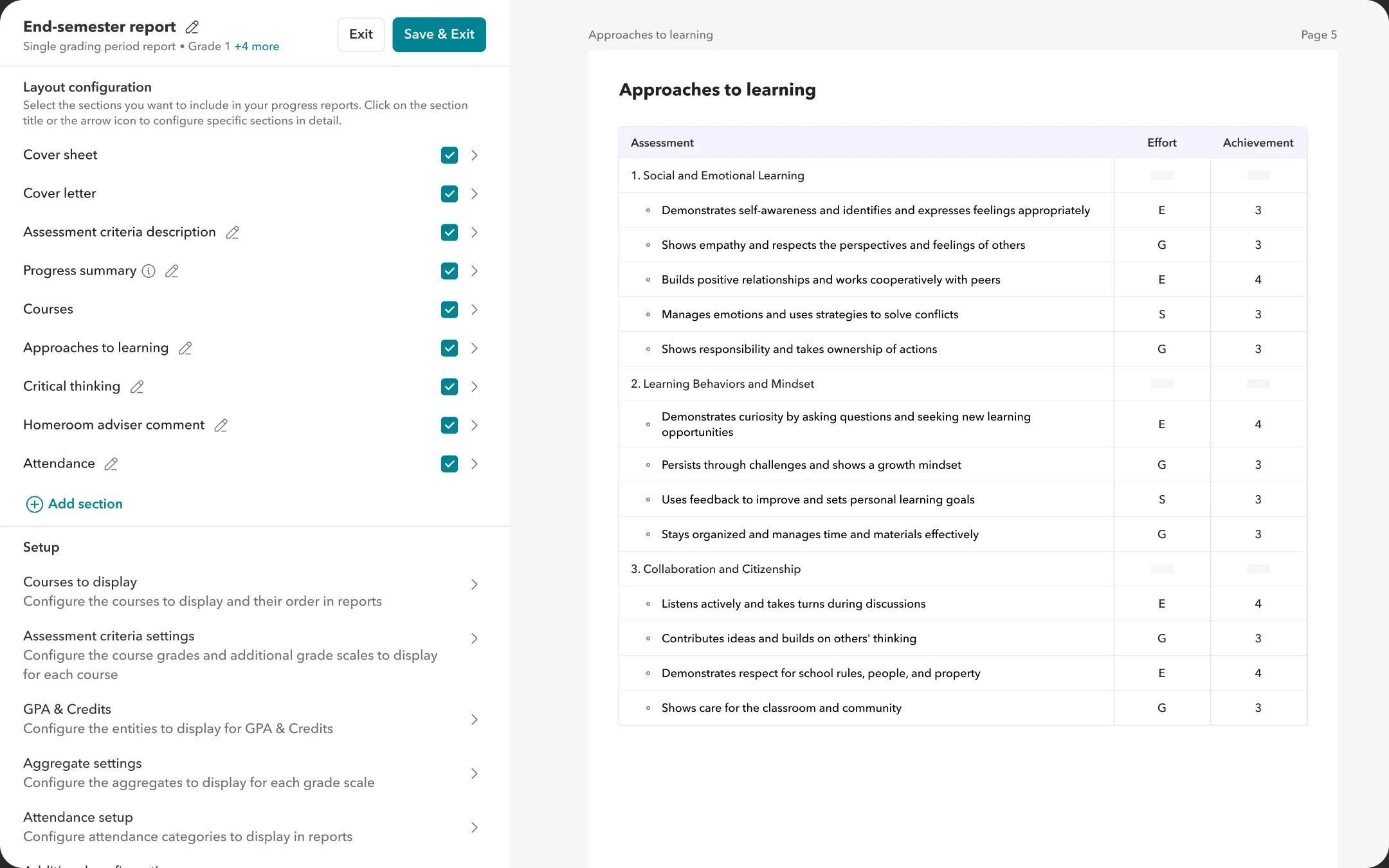Open info icon beside Progress summary
Screen dimensions: 1389x868
[x=149, y=271]
